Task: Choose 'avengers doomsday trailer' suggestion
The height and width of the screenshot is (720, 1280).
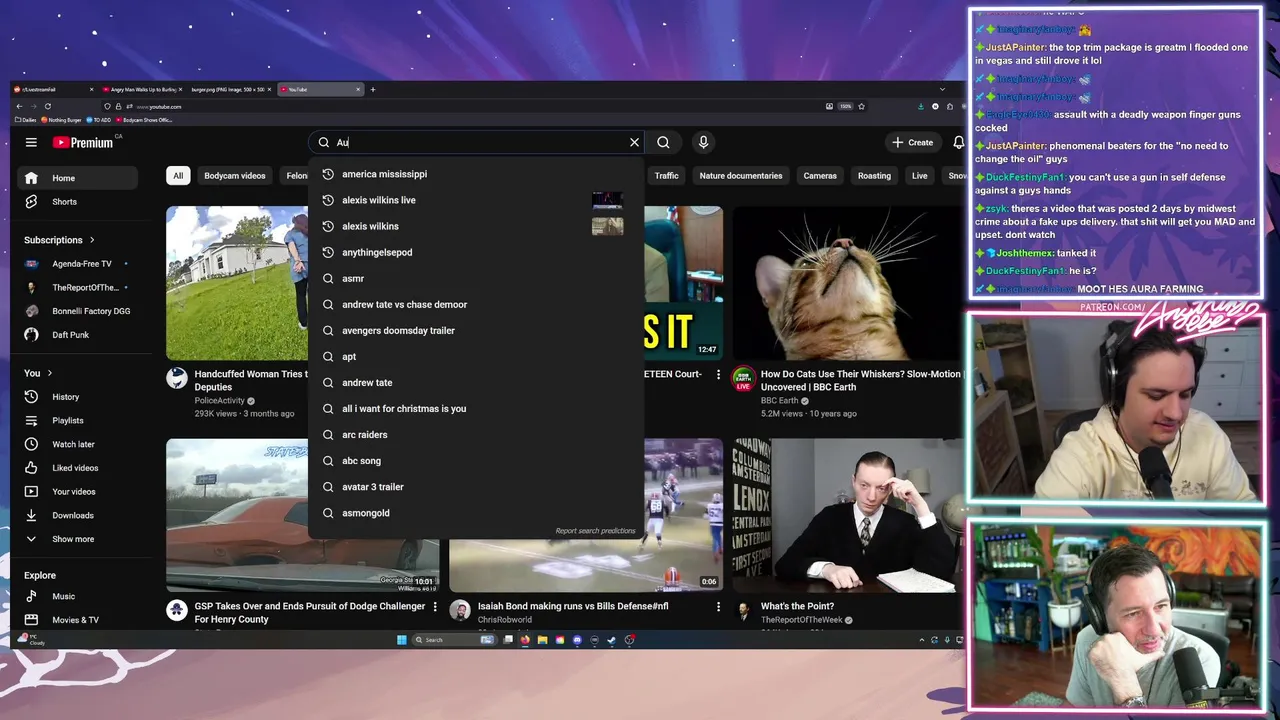Action: [475, 330]
